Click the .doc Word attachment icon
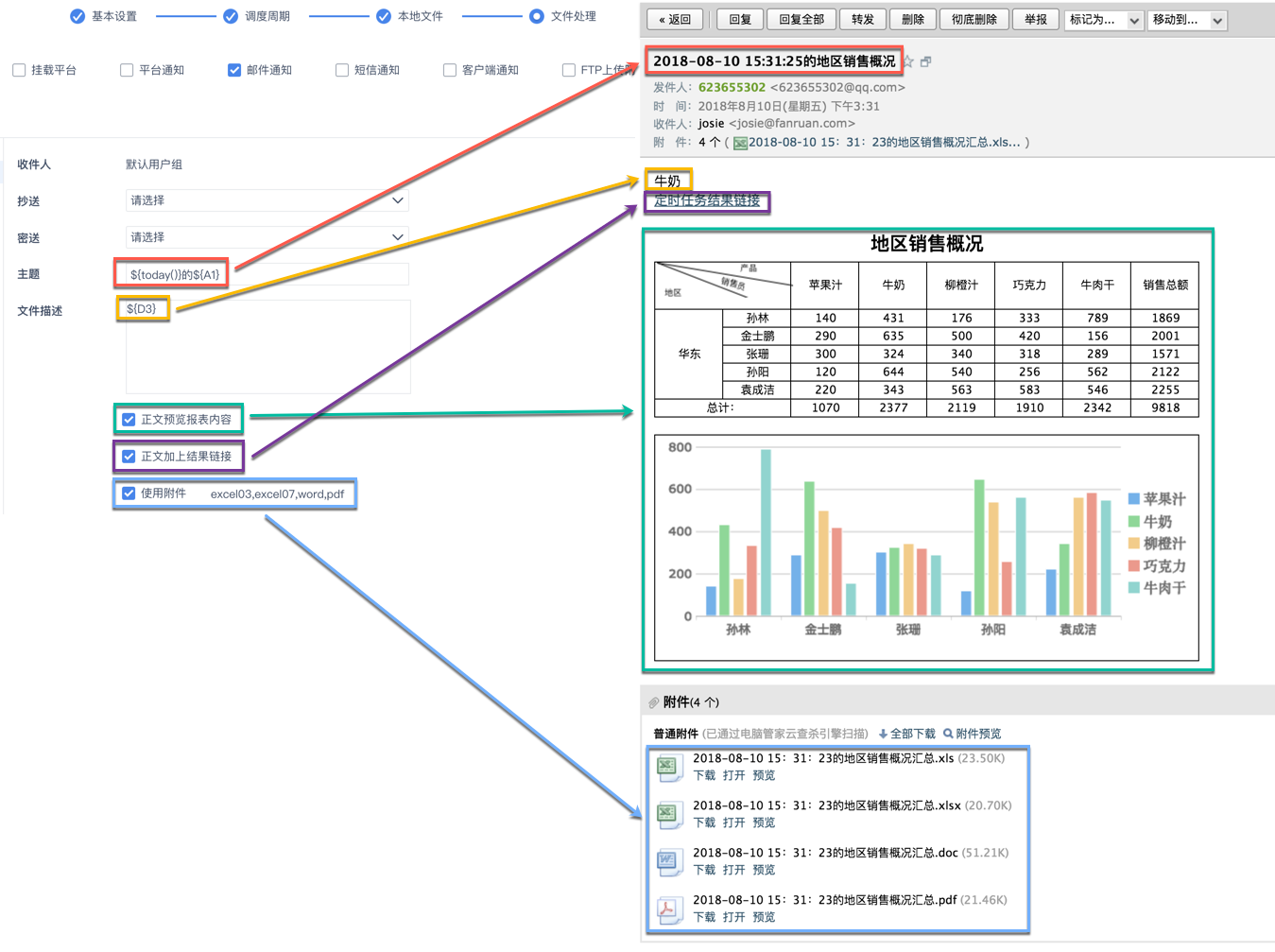 [x=668, y=861]
